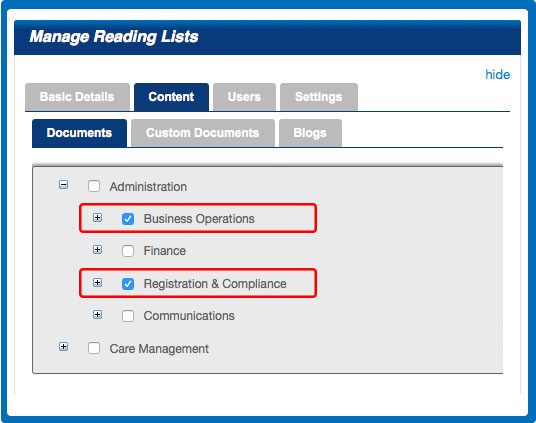The image size is (536, 423).
Task: Tick the Communications checkbox
Action: tap(128, 316)
